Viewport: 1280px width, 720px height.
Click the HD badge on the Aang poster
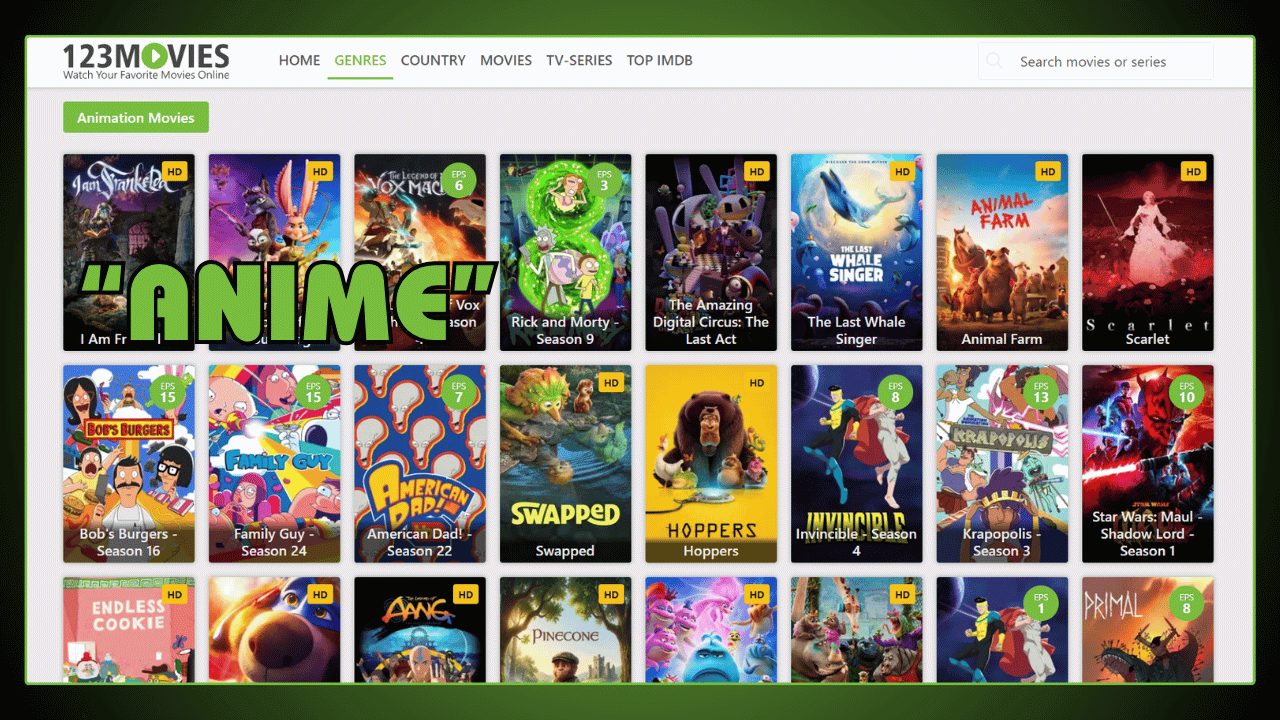coord(466,594)
